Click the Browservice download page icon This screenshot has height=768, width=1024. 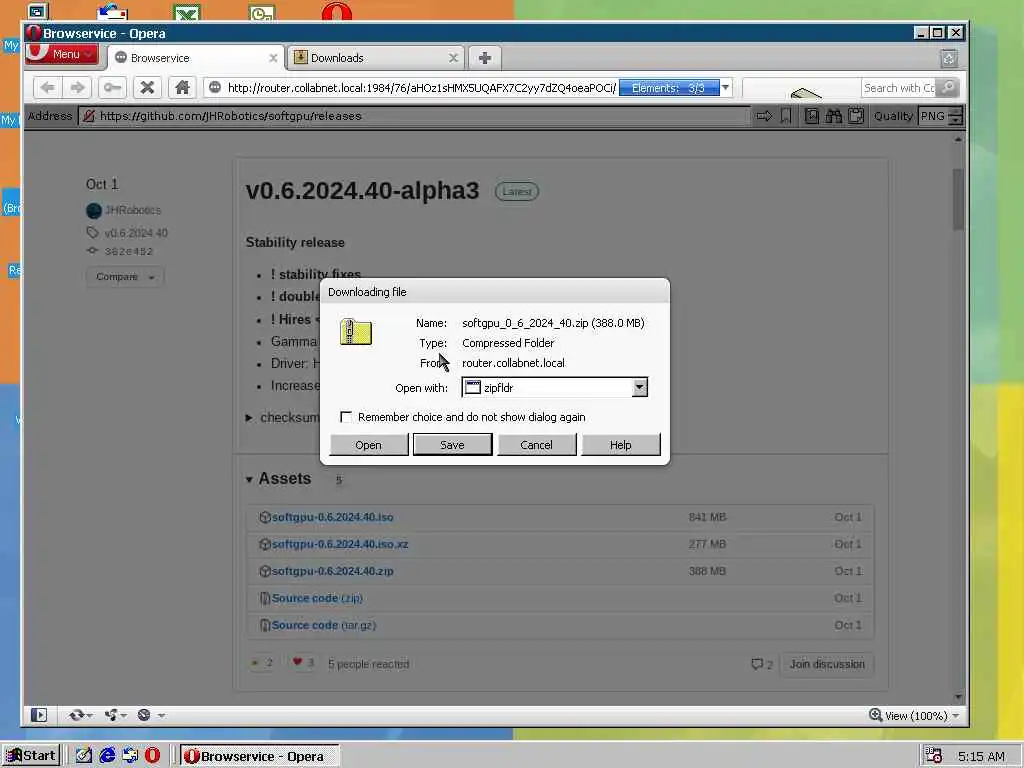(x=811, y=116)
